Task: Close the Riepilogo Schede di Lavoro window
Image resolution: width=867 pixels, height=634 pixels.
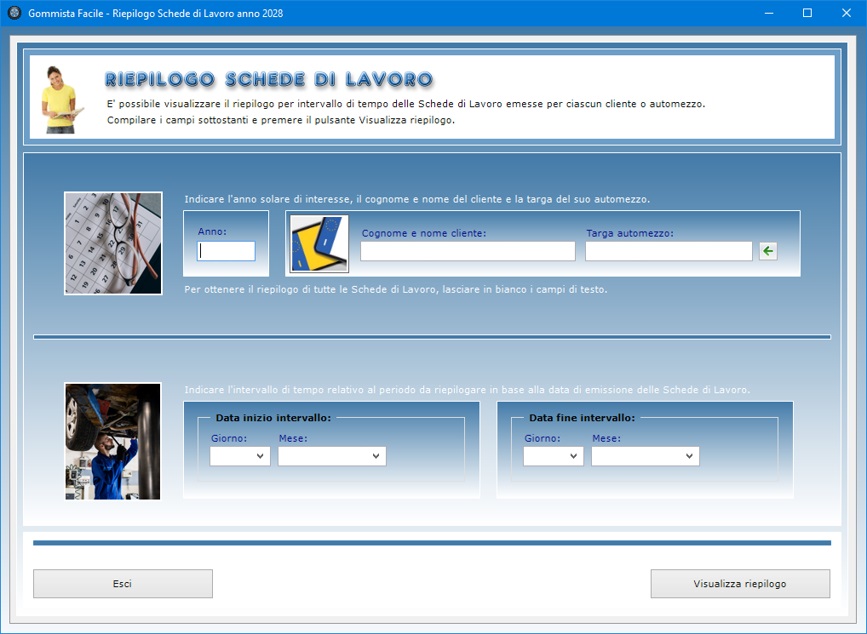Action: 847,13
